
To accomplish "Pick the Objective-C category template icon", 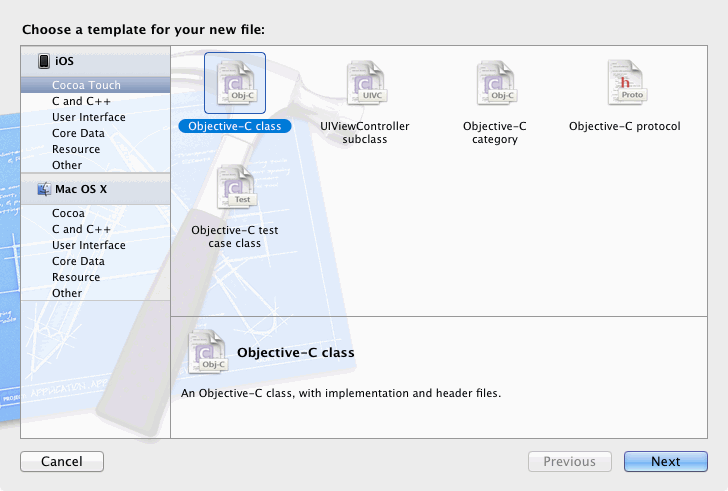I will click(494, 83).
